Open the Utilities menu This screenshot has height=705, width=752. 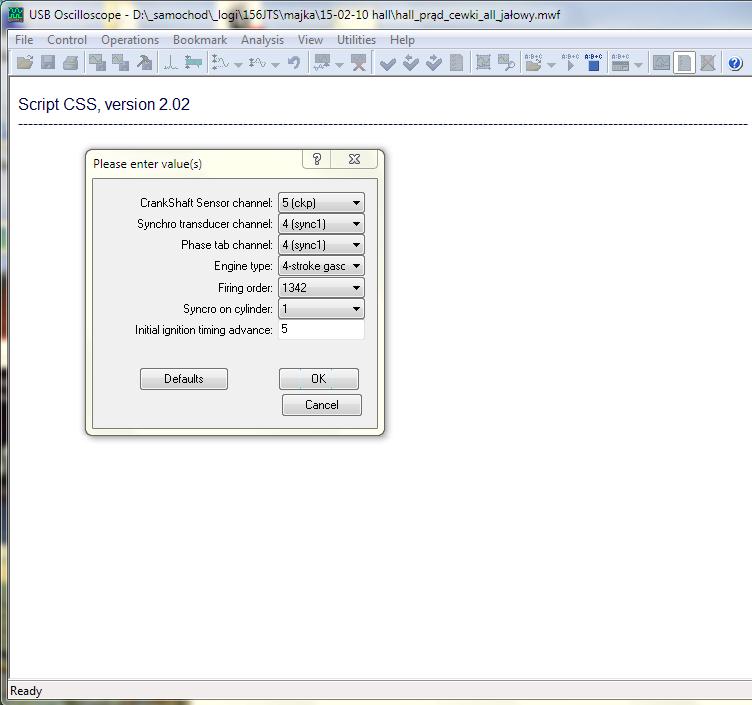click(x=356, y=40)
